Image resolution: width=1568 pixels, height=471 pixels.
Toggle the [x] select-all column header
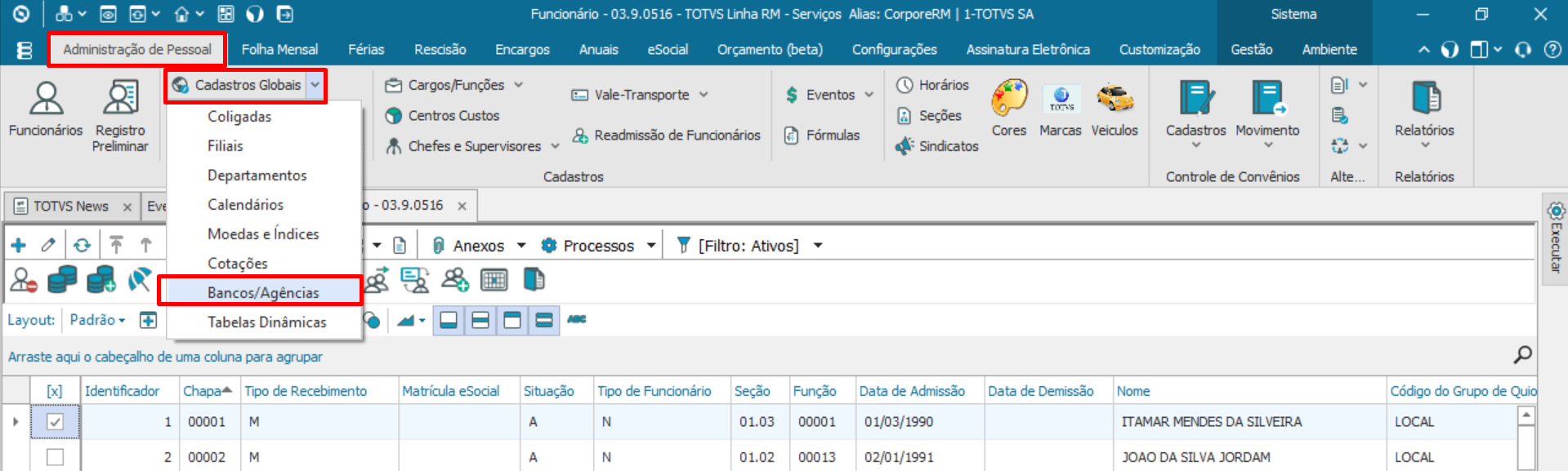pyautogui.click(x=55, y=391)
